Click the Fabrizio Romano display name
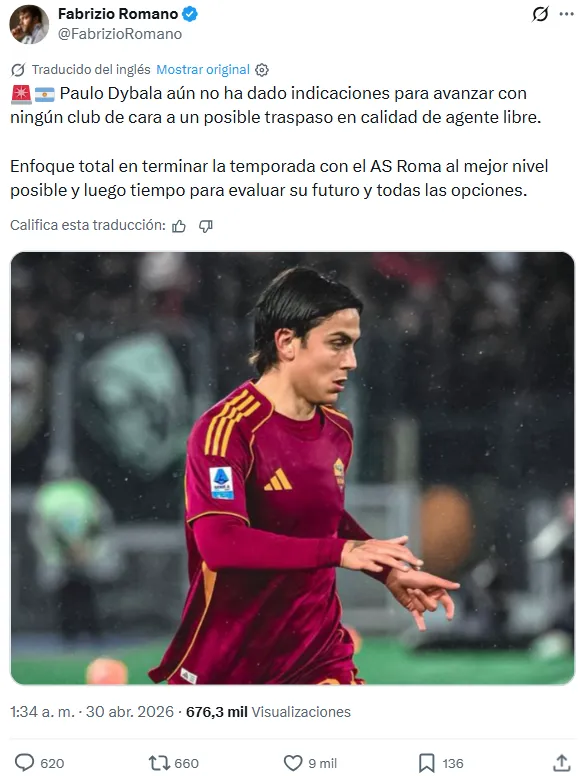The height and width of the screenshot is (776, 580). tap(118, 14)
